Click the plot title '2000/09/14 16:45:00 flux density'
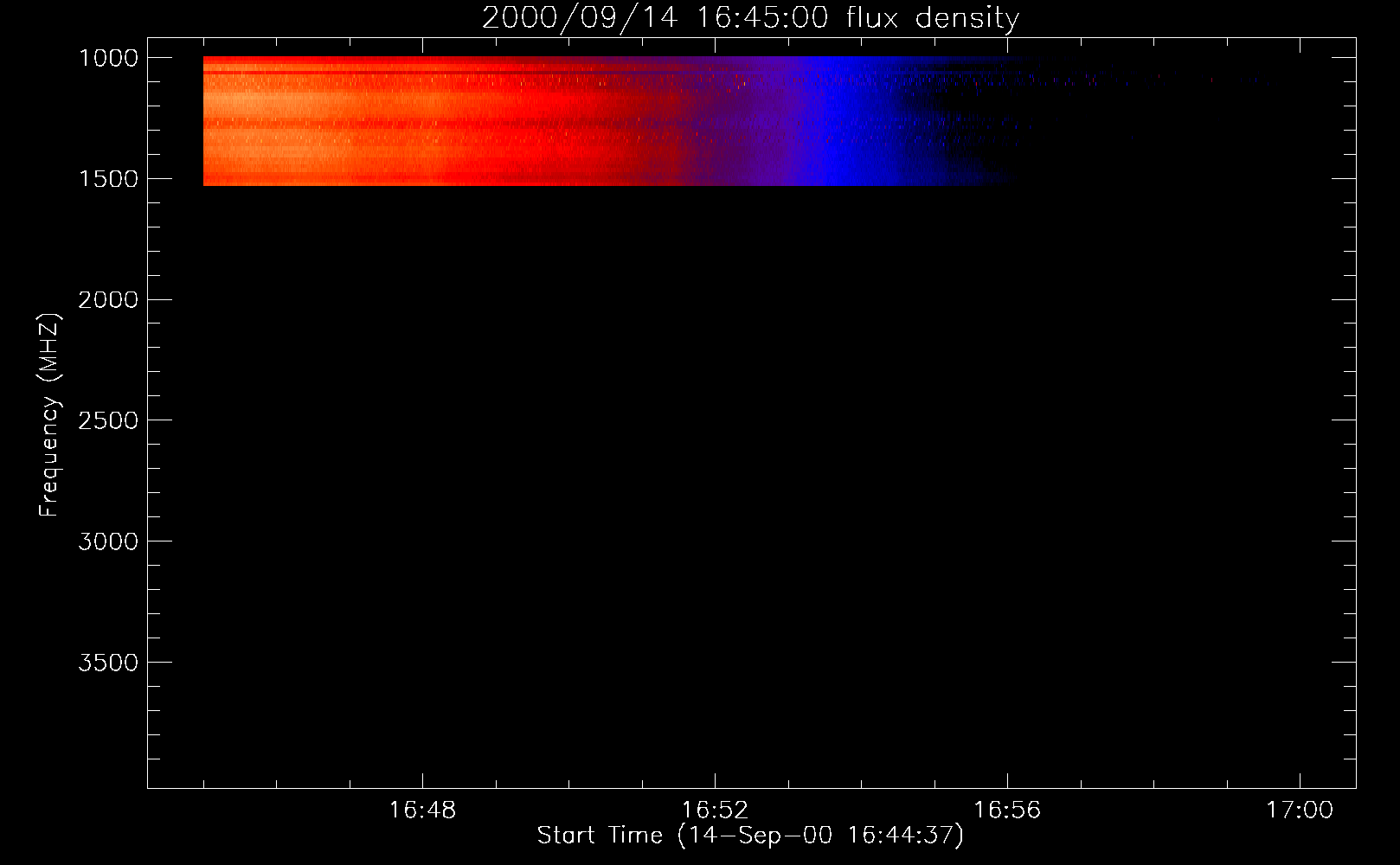This screenshot has height=865, width=1400. tap(750, 18)
